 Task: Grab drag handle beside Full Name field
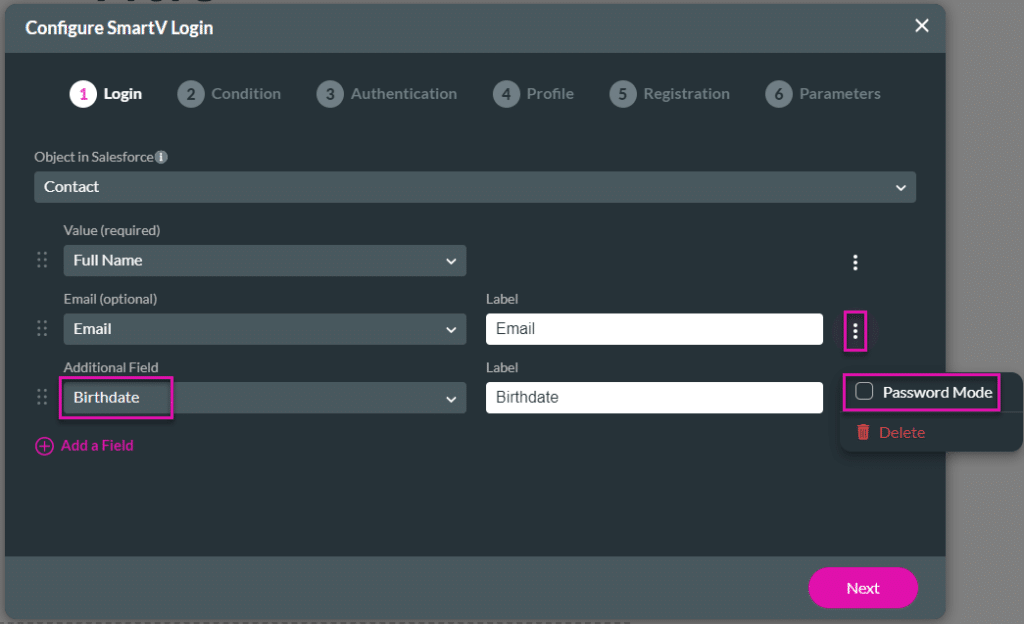pos(42,260)
